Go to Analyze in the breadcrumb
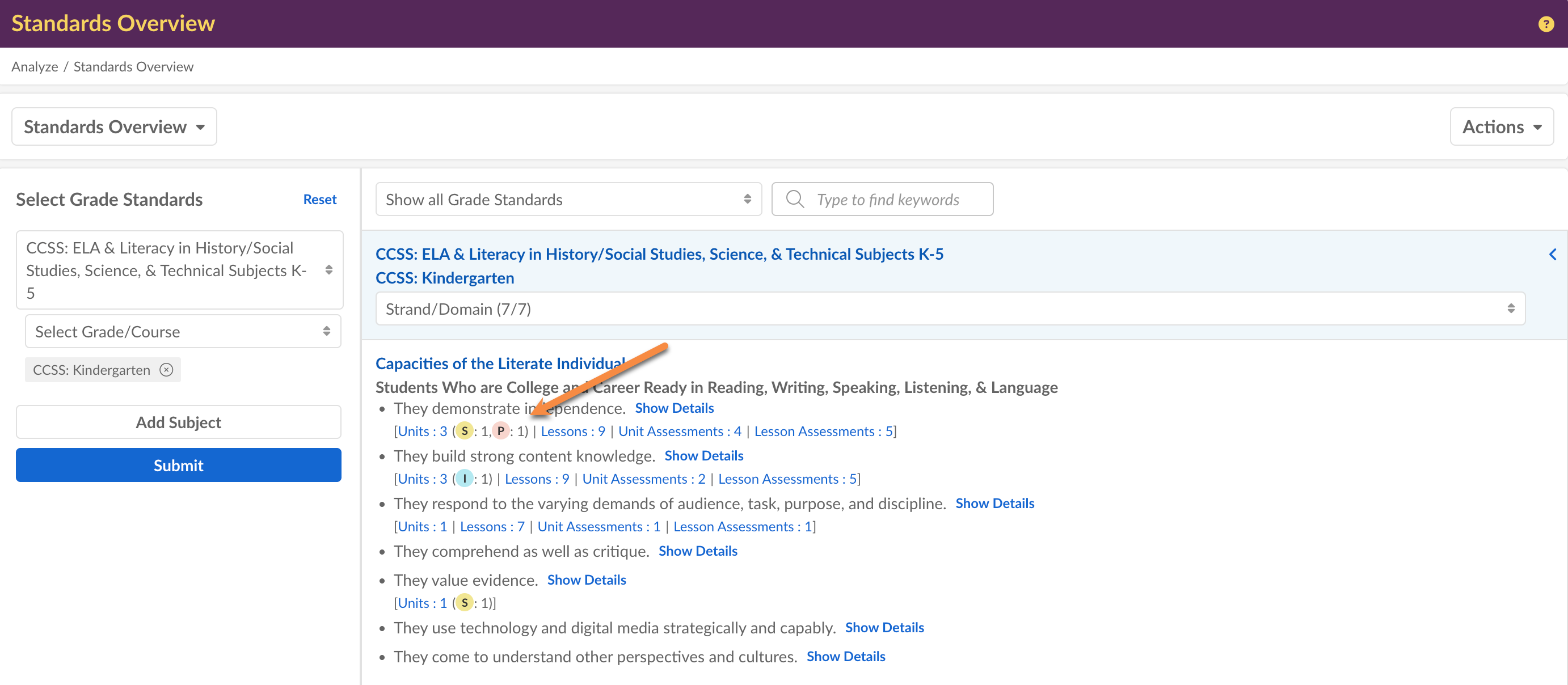 coord(35,67)
